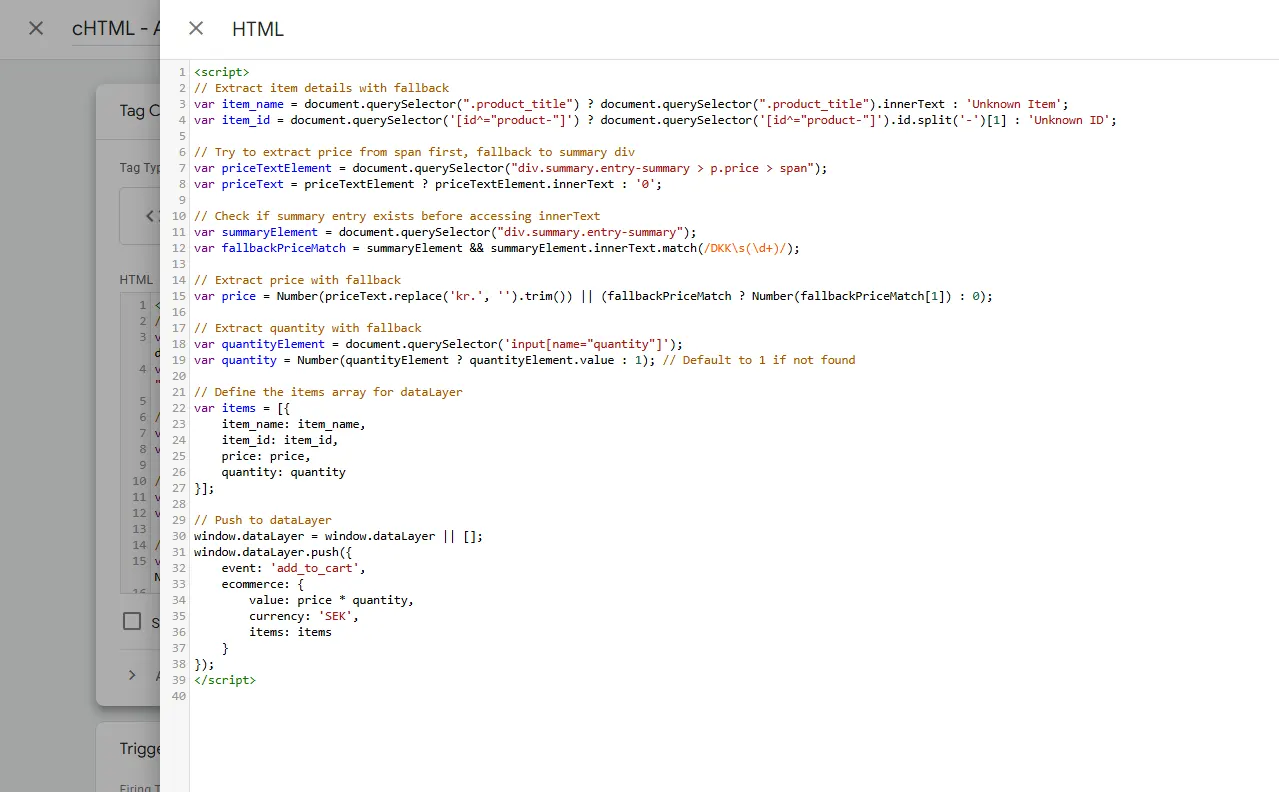Click the 'Extract price with fallback' comment

pyautogui.click(x=297, y=280)
